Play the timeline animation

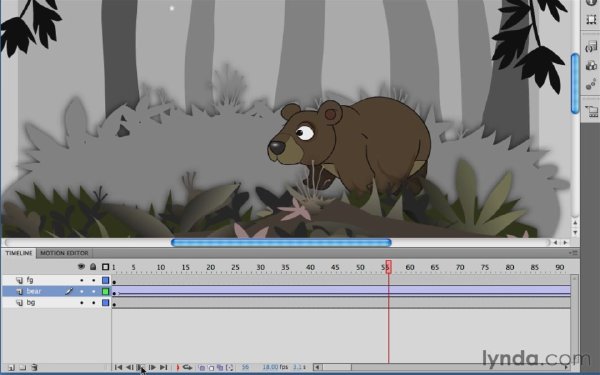click(x=140, y=367)
